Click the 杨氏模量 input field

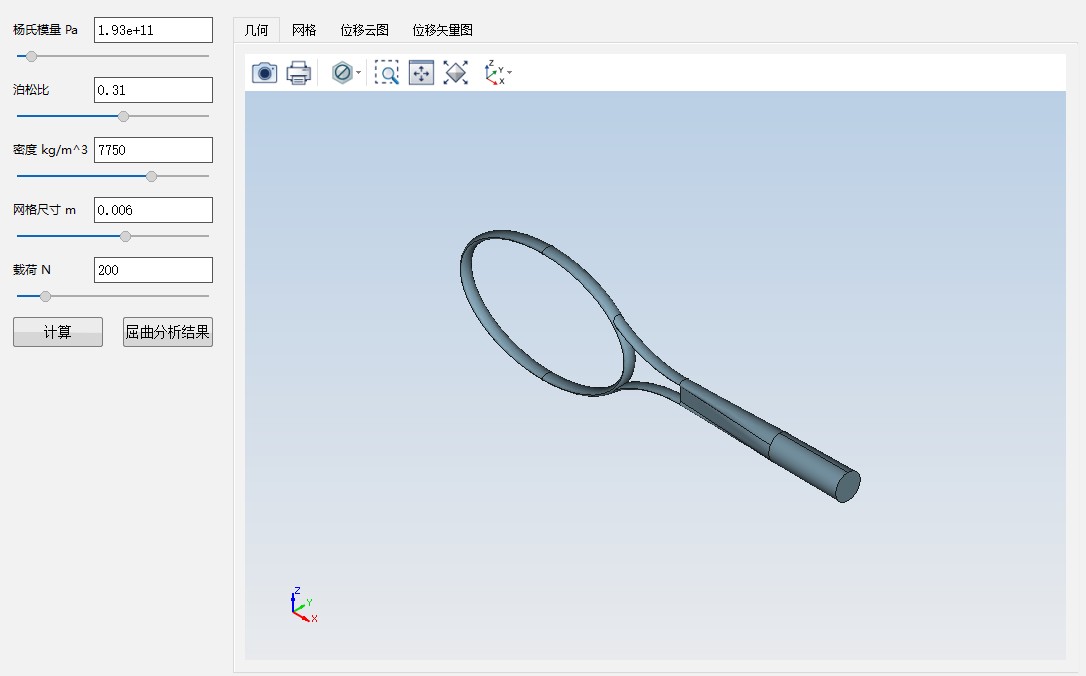click(153, 30)
